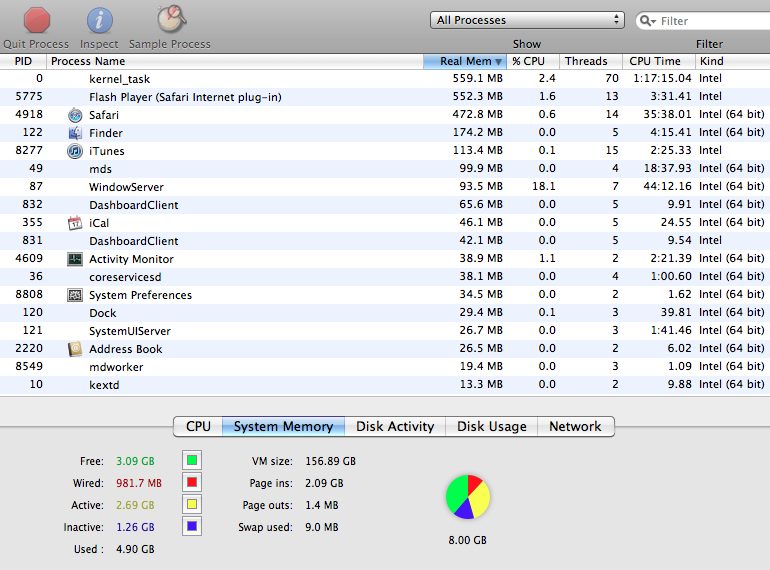The width and height of the screenshot is (770, 570).
Task: Click the red Wired memory swatch
Action: [192, 482]
